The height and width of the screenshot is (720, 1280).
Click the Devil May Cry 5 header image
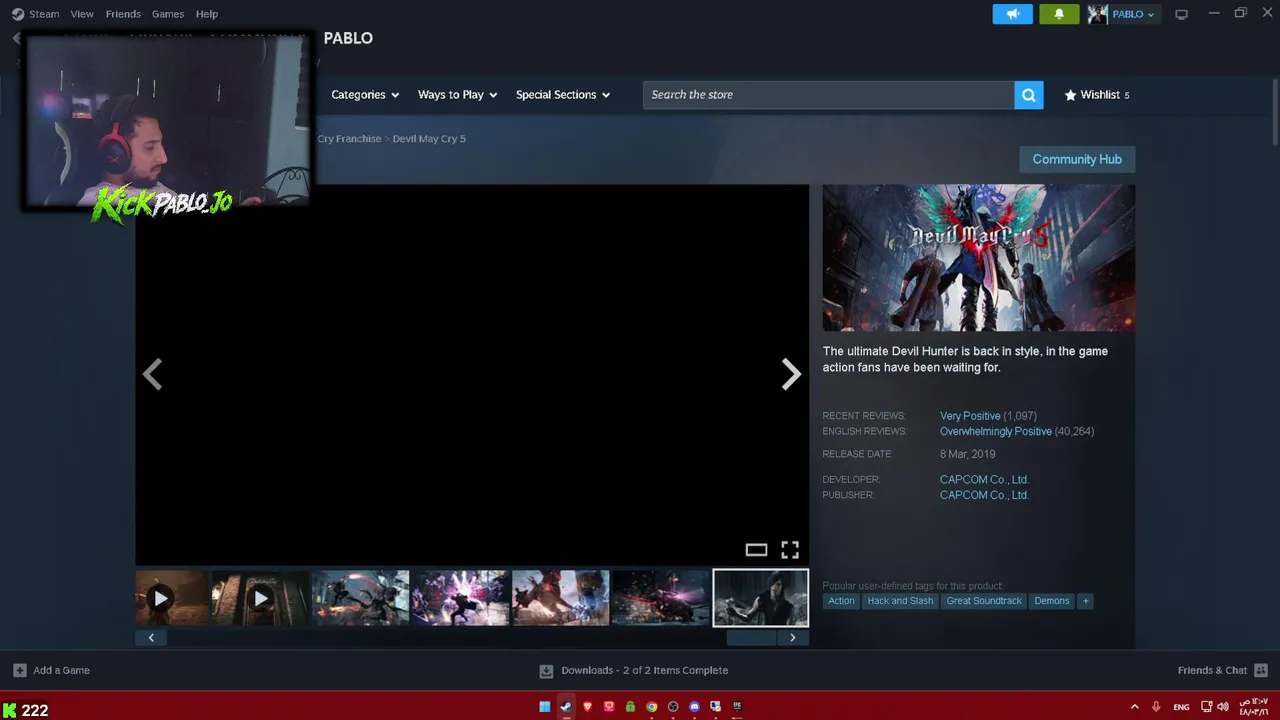(978, 258)
